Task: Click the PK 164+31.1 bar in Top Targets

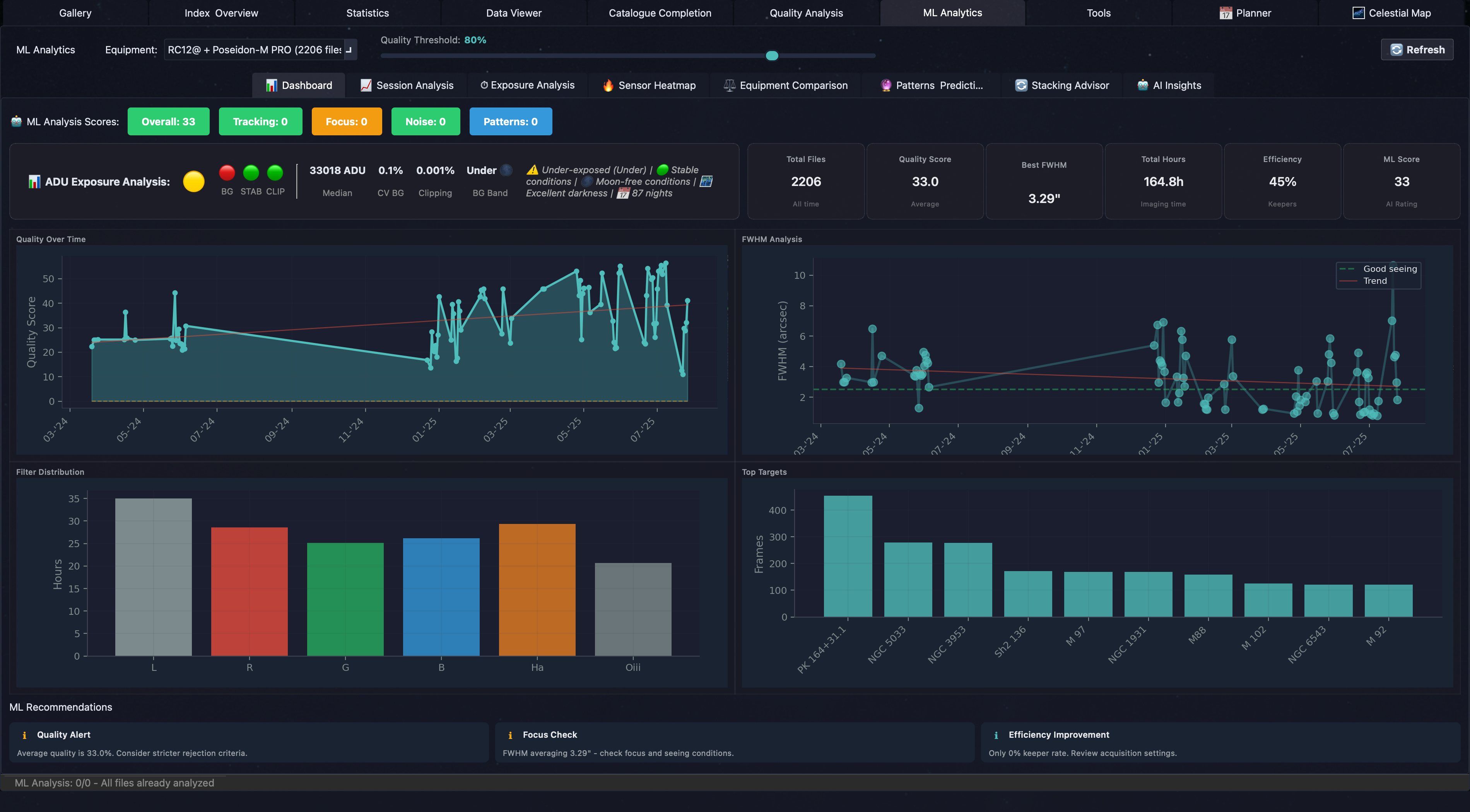Action: tap(848, 555)
